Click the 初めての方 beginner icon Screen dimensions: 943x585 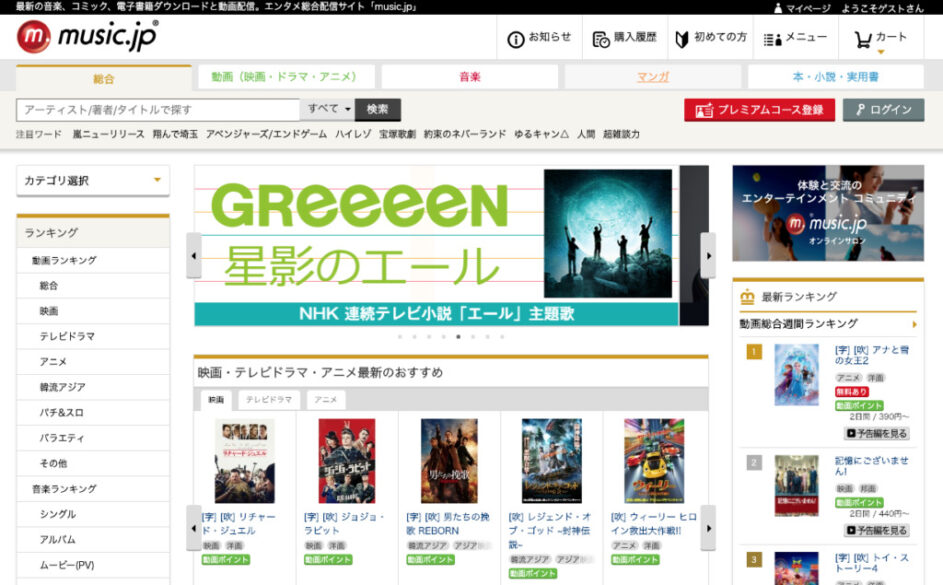coord(681,40)
